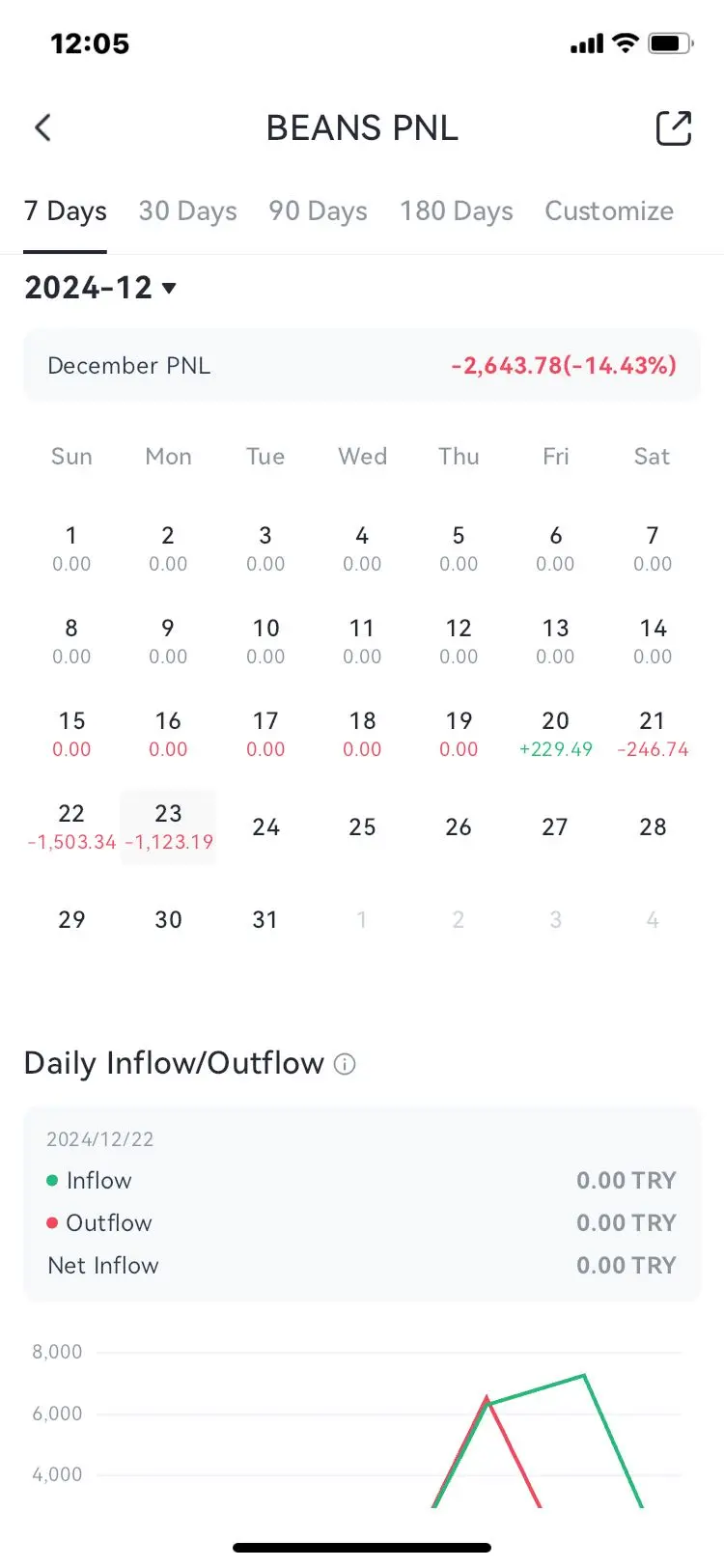Switch to the 30 Days tab

pyautogui.click(x=187, y=210)
